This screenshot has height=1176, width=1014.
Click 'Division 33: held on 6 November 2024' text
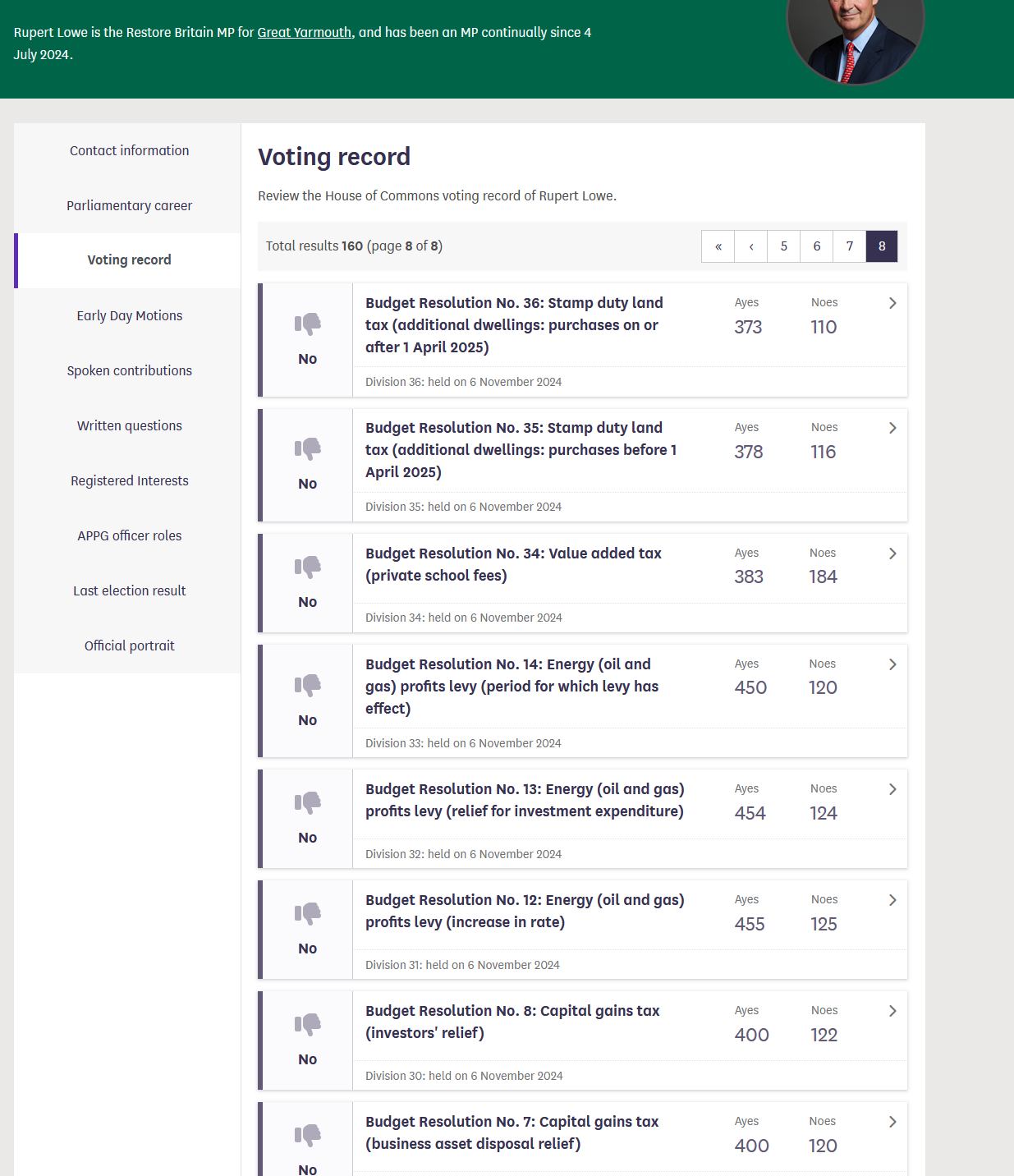point(463,743)
